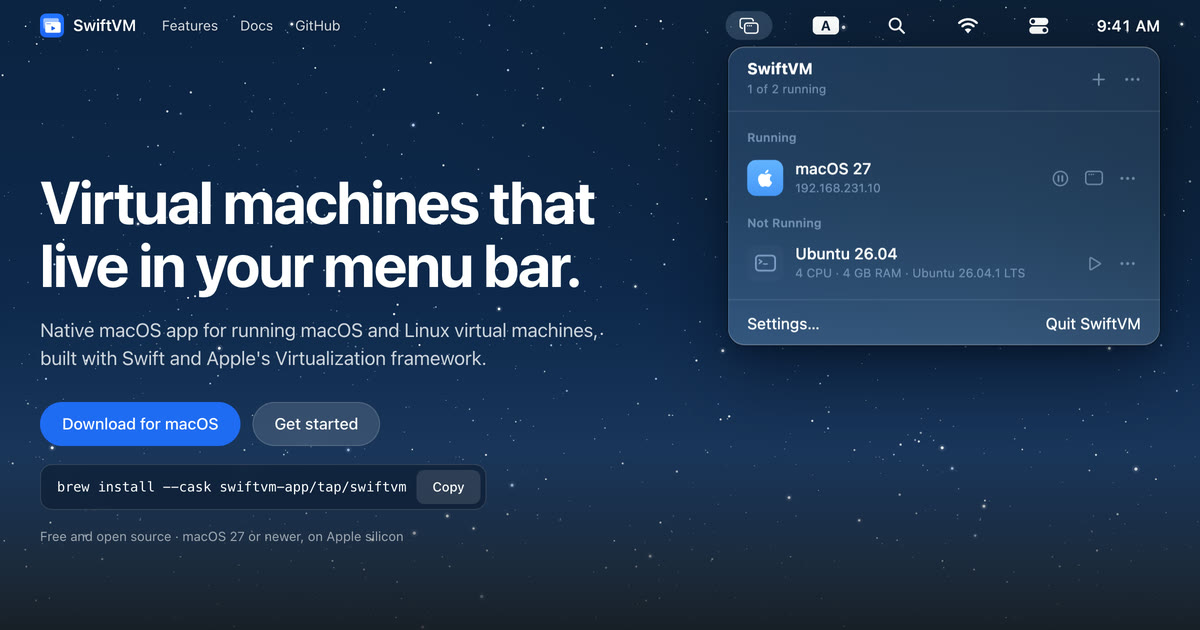Open more options for Ubuntu 26.04
This screenshot has width=1200, height=630.
click(1128, 263)
